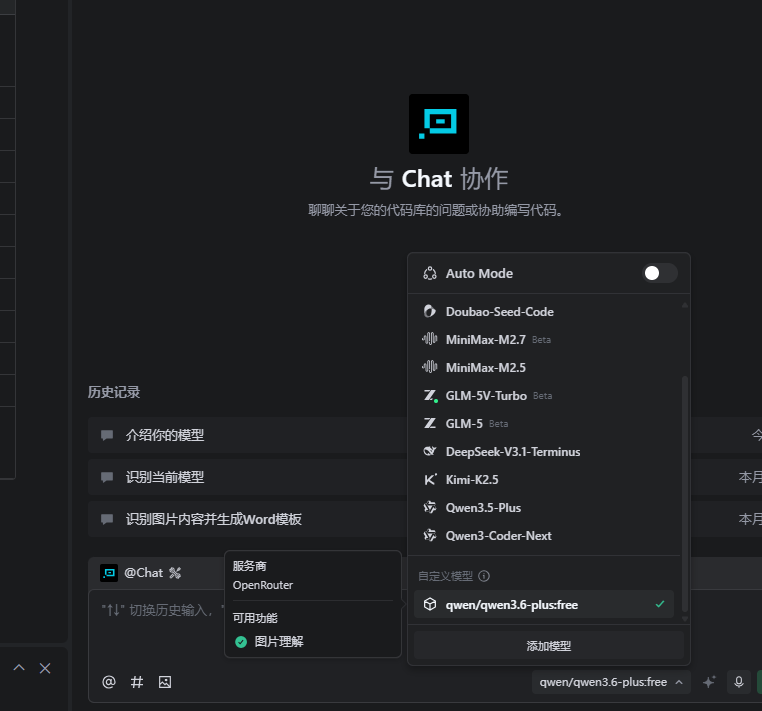Open history item 介绍你的模型
The image size is (762, 711).
pos(165,436)
